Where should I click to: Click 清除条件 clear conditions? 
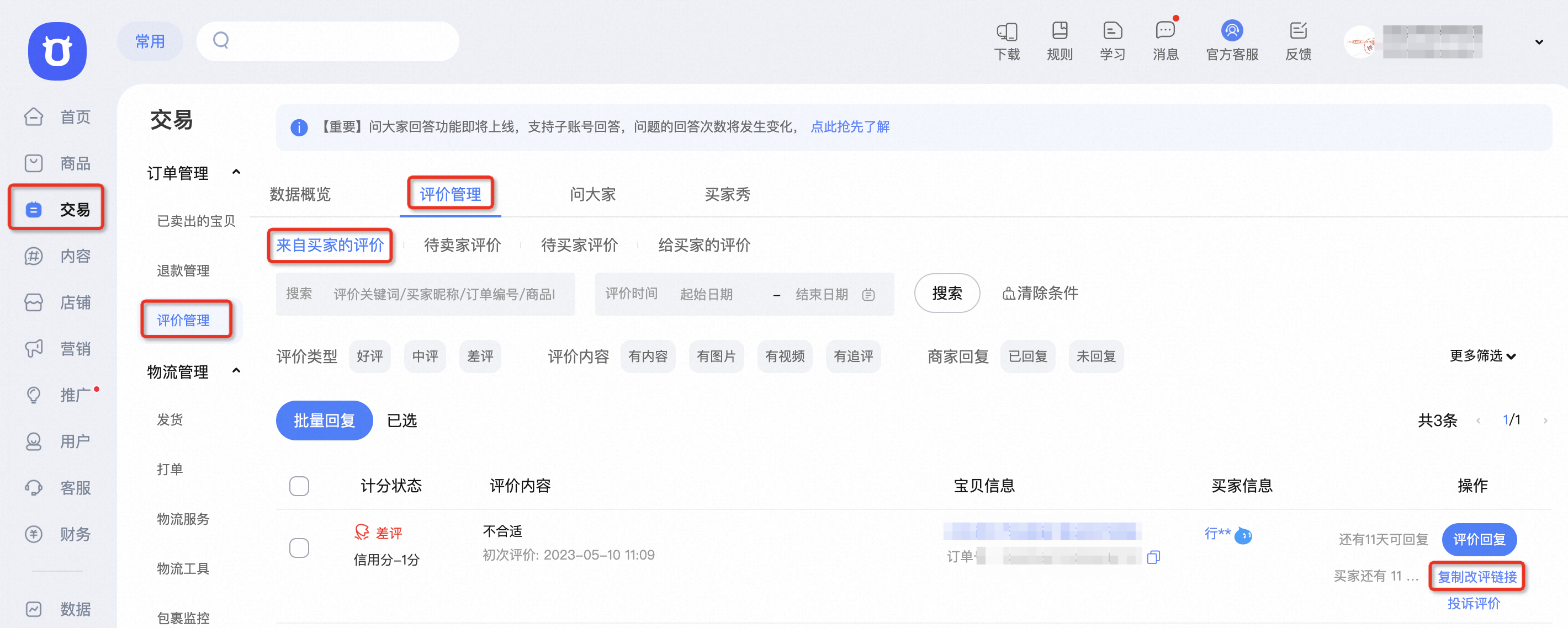[1040, 294]
